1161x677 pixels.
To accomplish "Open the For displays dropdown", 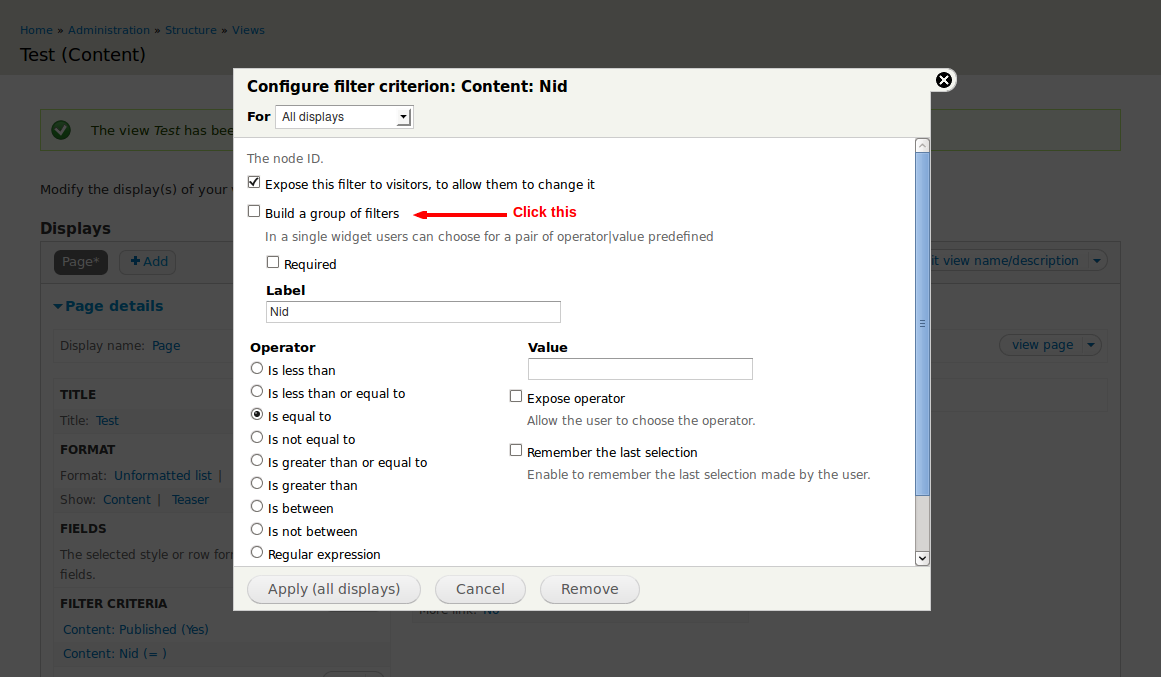I will 344,117.
